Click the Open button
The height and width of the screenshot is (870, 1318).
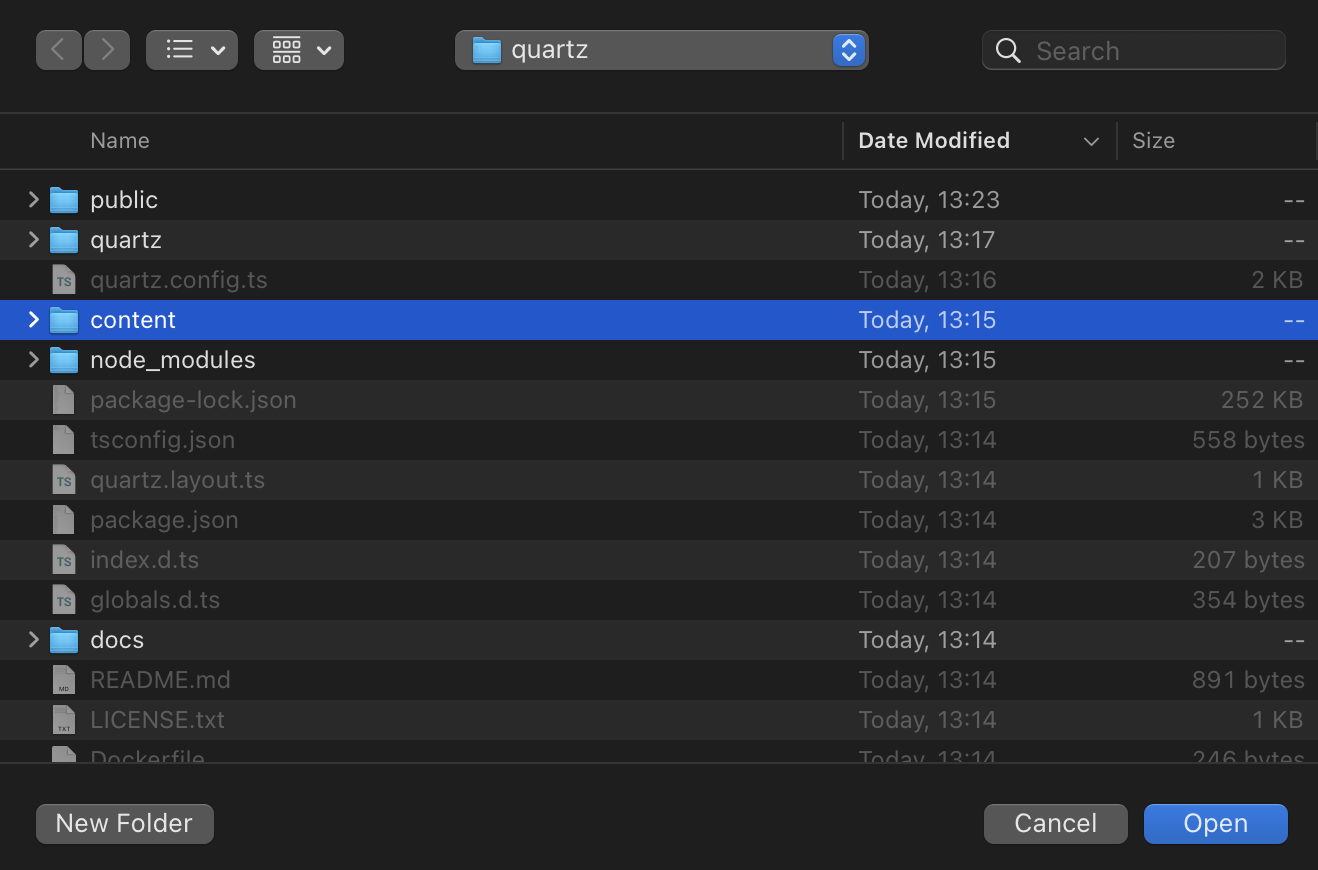[1215, 824]
